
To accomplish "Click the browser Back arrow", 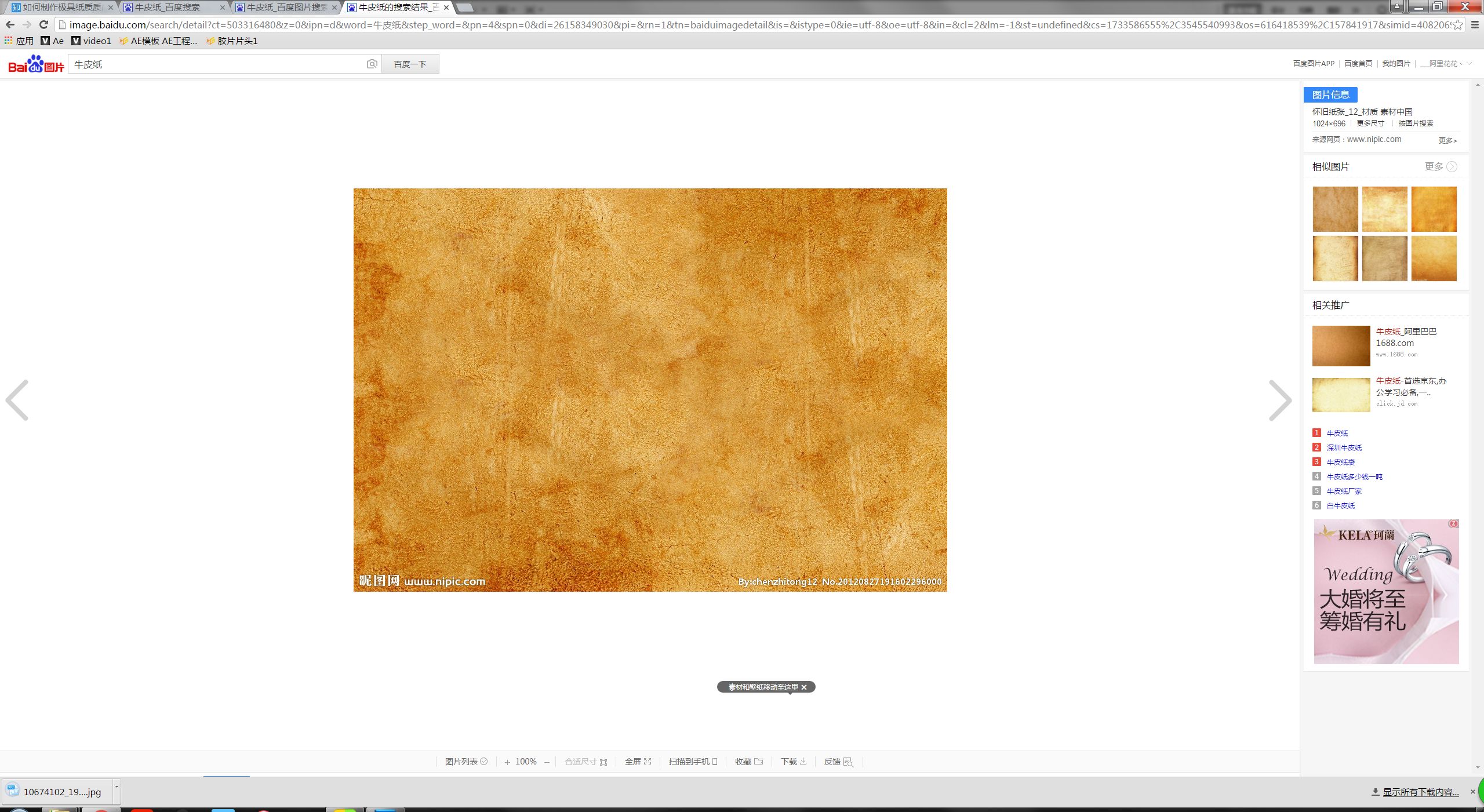I will tap(10, 25).
